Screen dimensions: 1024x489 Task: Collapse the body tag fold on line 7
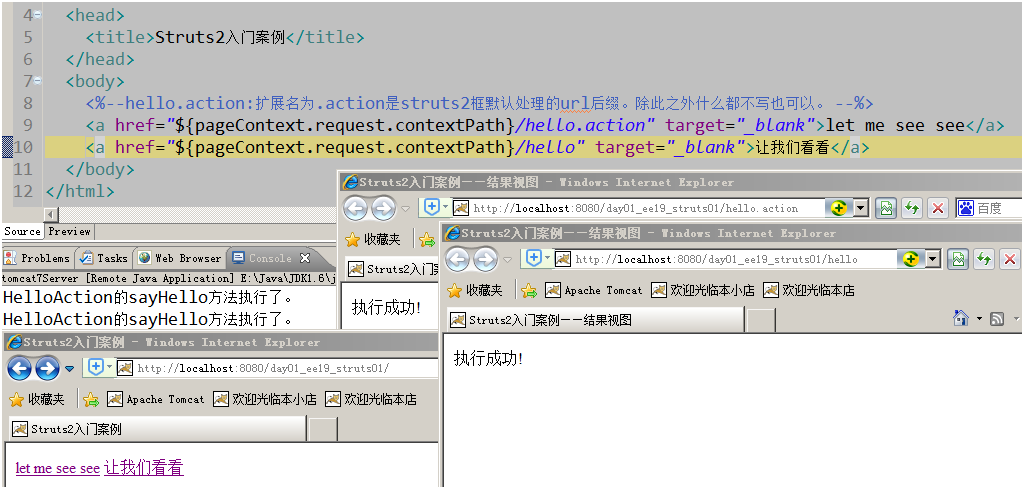[39, 82]
